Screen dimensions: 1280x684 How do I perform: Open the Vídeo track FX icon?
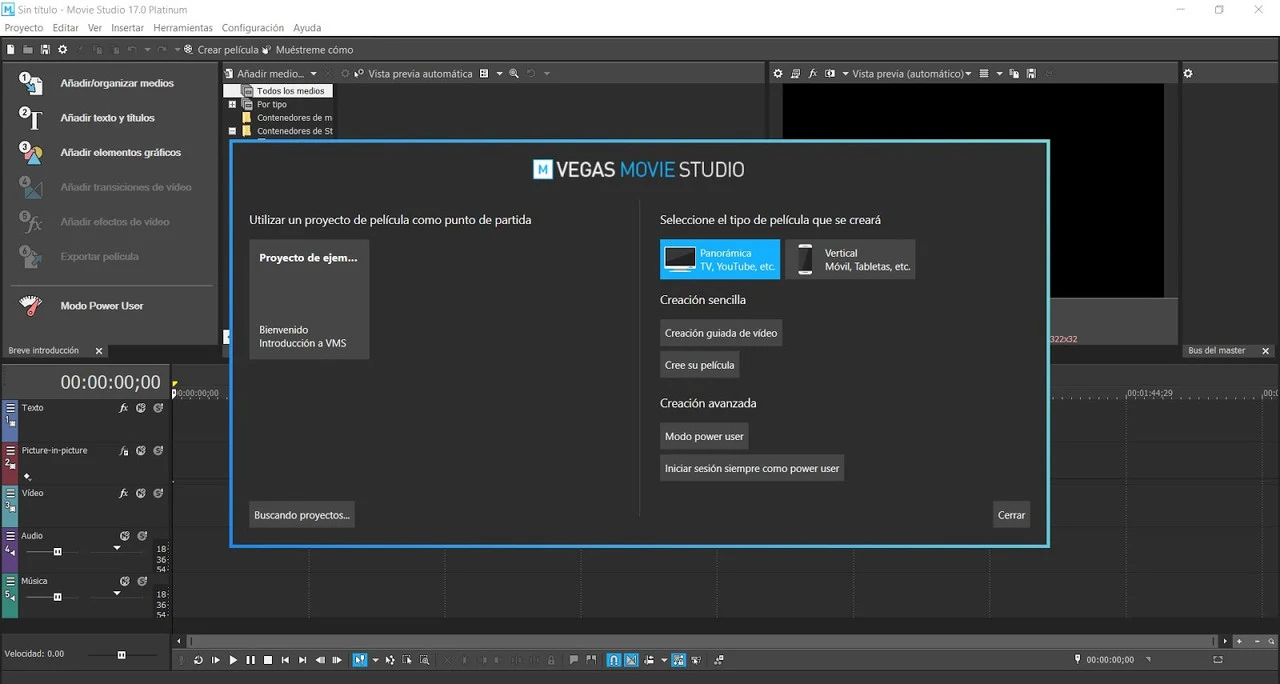point(124,493)
